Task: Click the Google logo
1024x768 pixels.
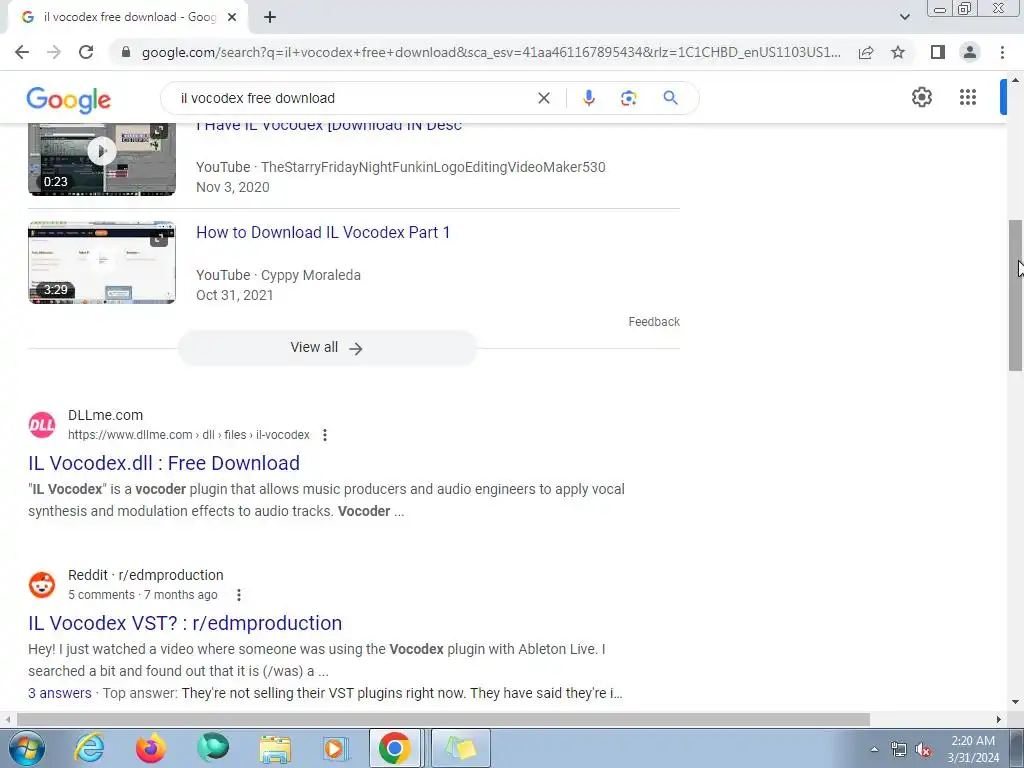Action: (69, 99)
